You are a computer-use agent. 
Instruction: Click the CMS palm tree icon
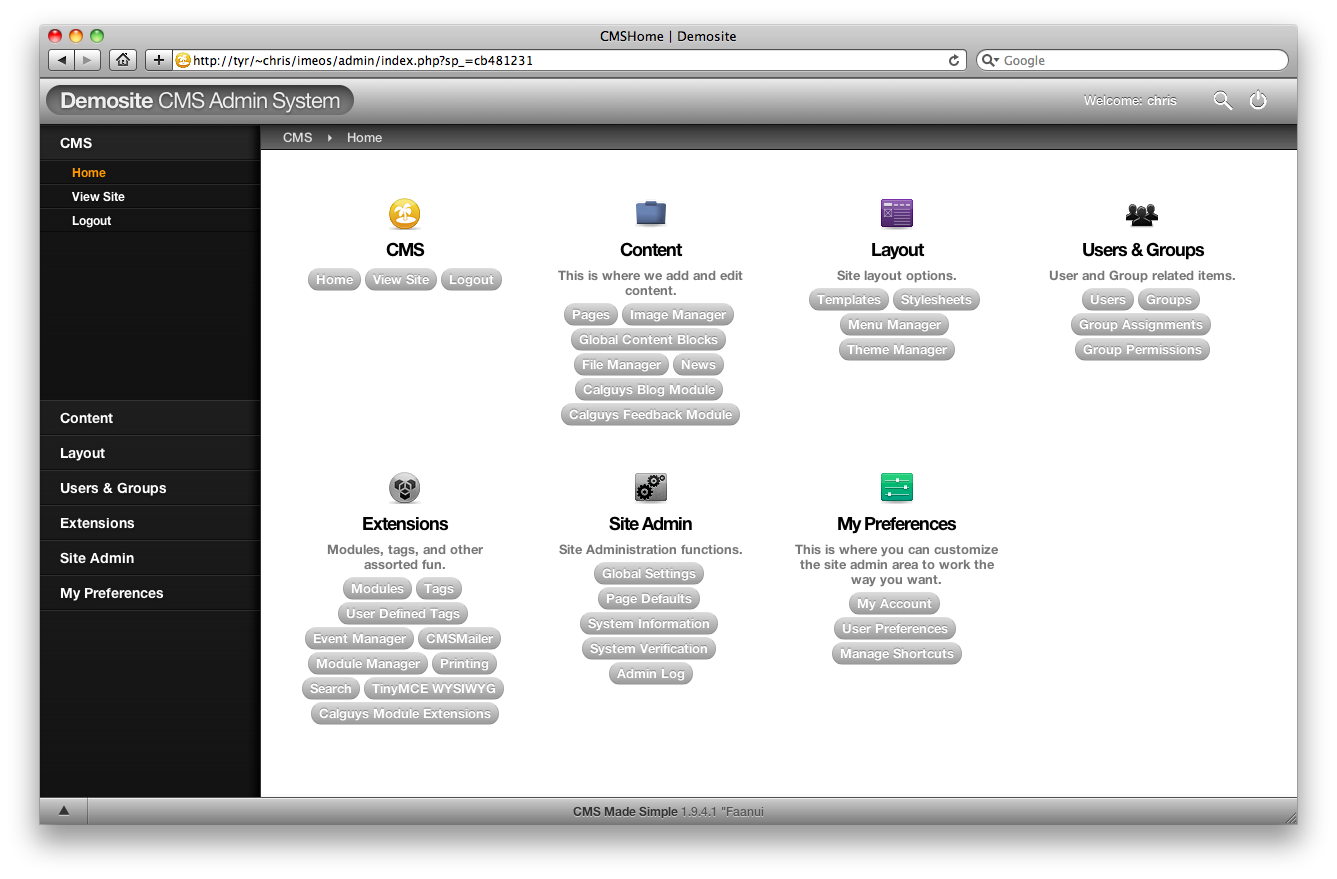click(x=404, y=213)
